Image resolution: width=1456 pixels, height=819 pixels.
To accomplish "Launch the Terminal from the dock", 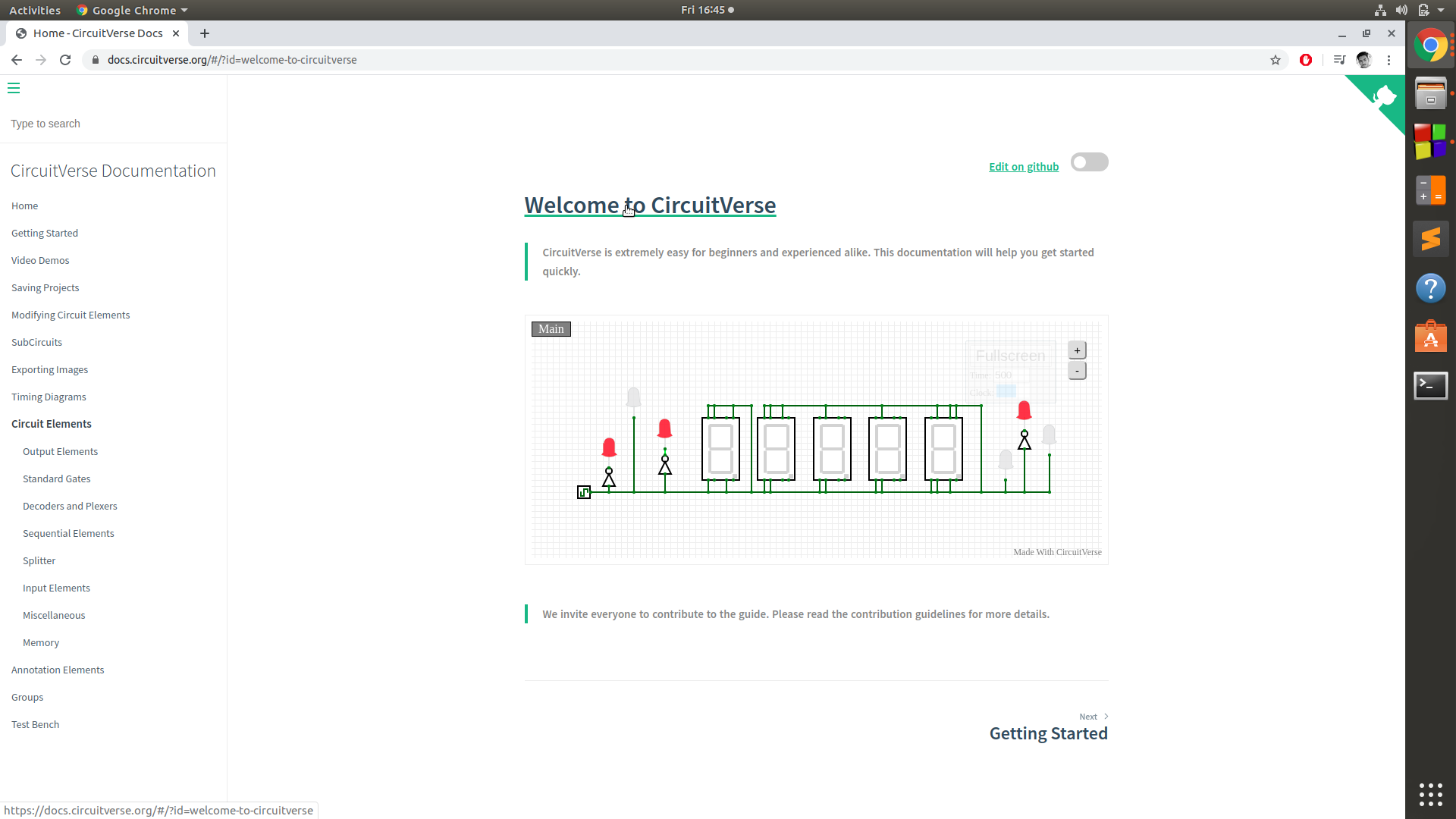I will click(1430, 386).
